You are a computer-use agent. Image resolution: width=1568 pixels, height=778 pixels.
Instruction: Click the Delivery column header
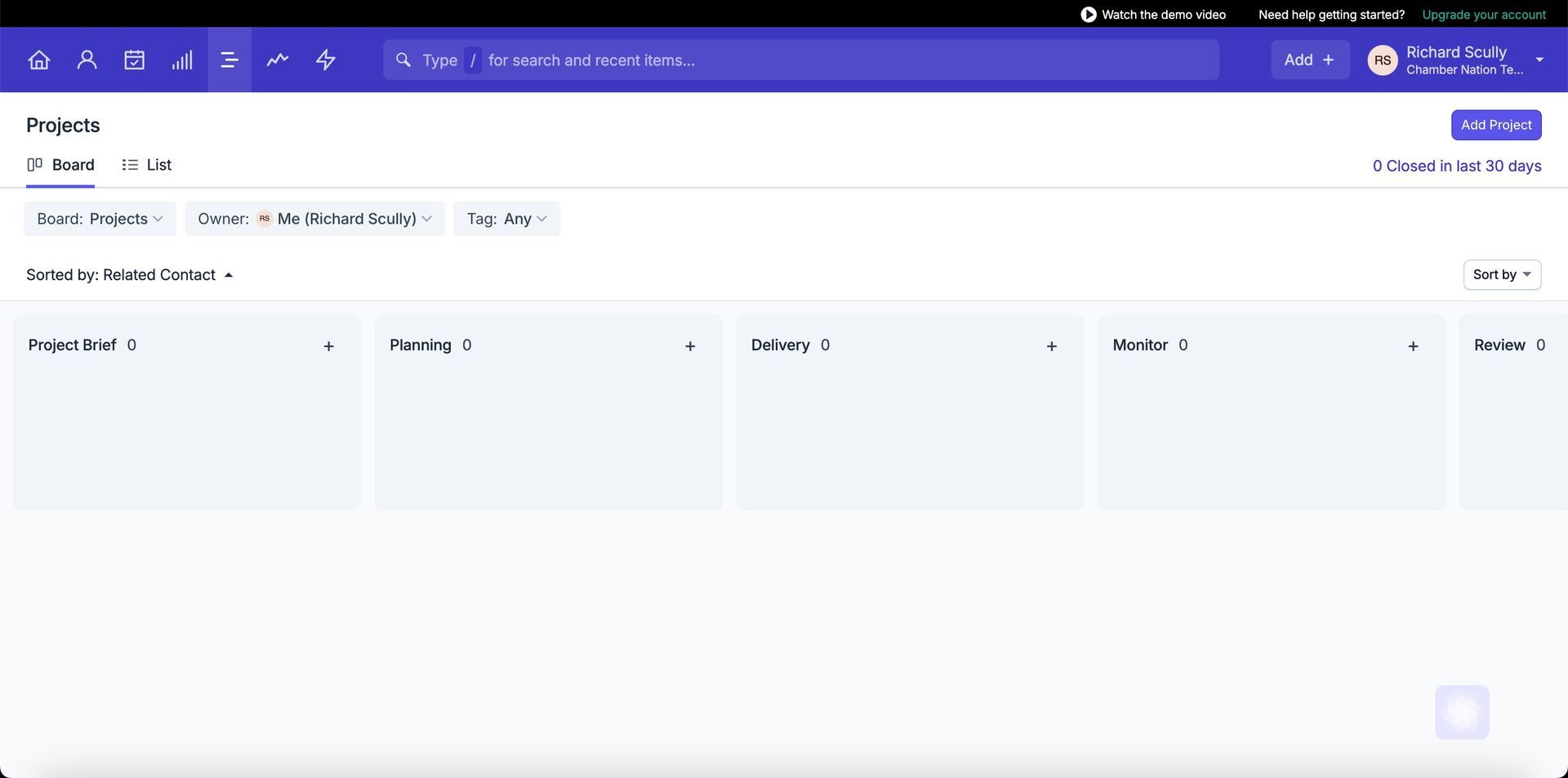coord(780,345)
